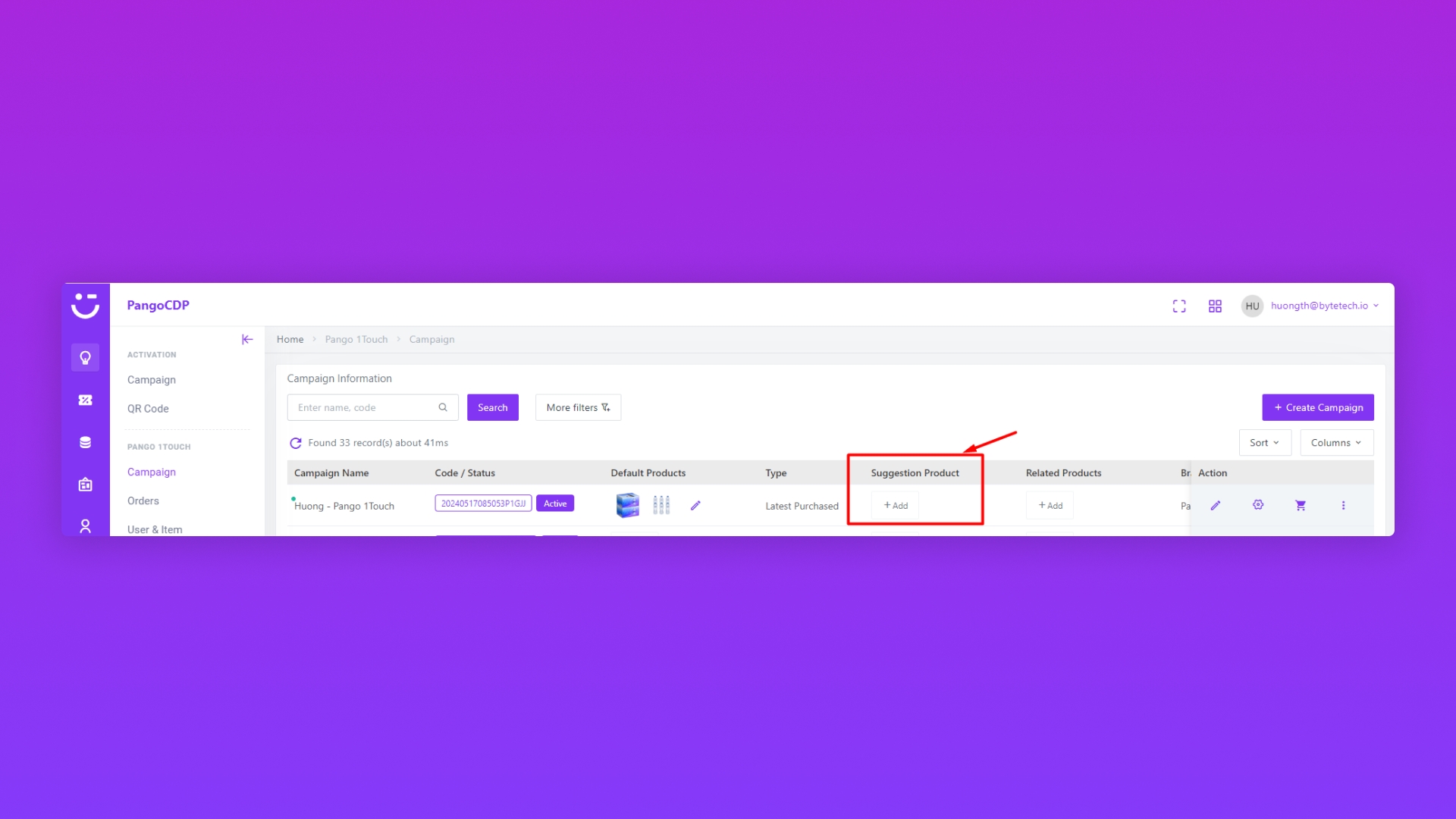
Task: Collapse the sidebar with the arrow icon
Action: [247, 340]
